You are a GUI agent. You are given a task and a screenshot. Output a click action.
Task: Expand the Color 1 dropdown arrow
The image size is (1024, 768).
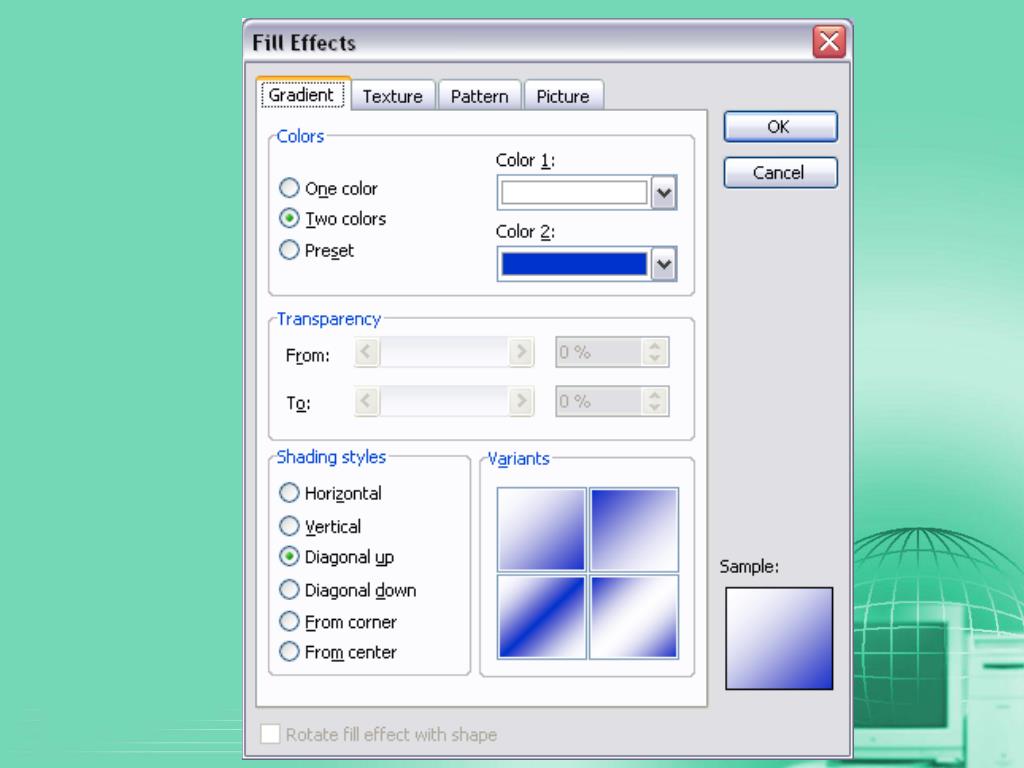tap(664, 193)
